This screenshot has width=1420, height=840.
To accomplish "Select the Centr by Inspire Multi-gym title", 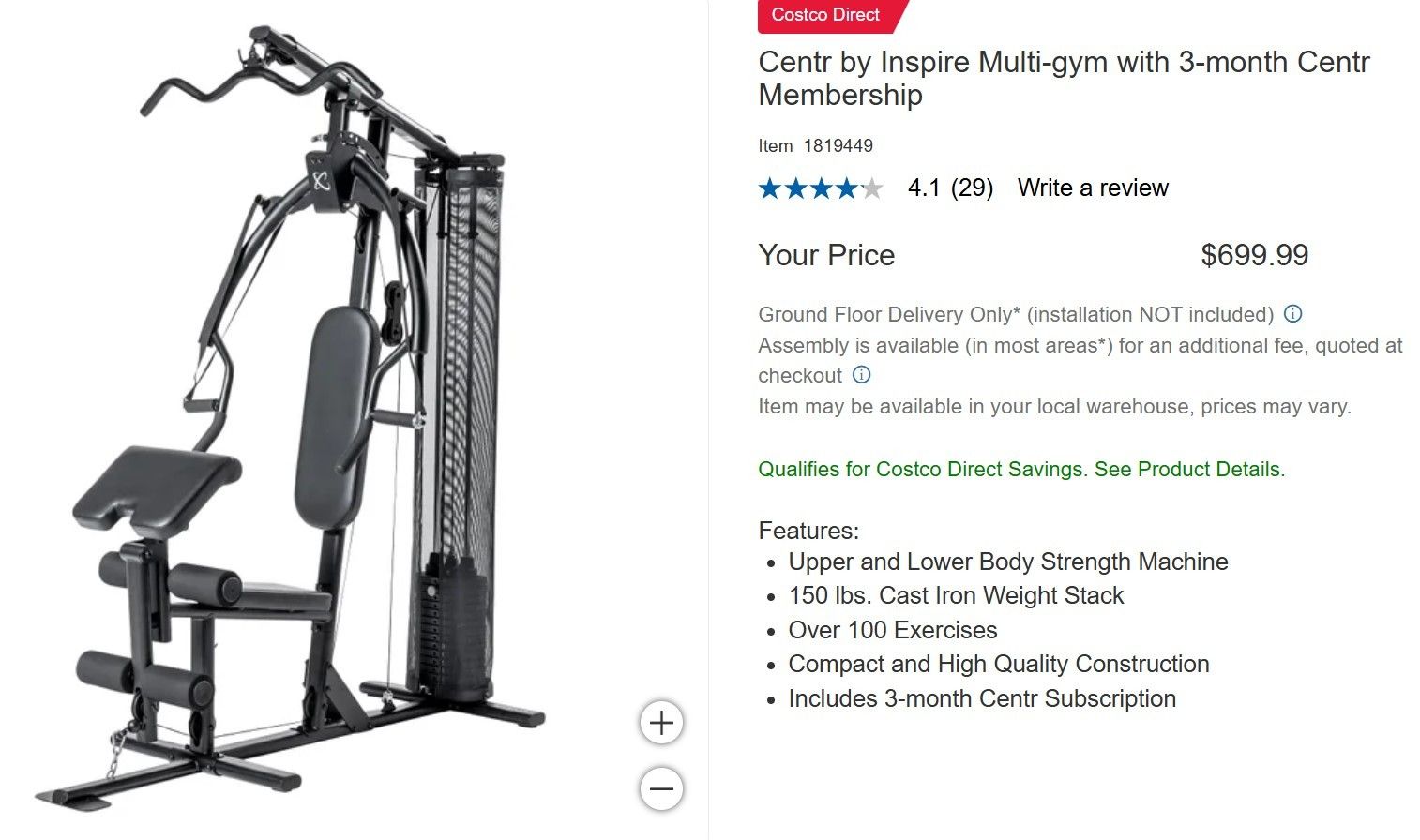I will (1064, 78).
